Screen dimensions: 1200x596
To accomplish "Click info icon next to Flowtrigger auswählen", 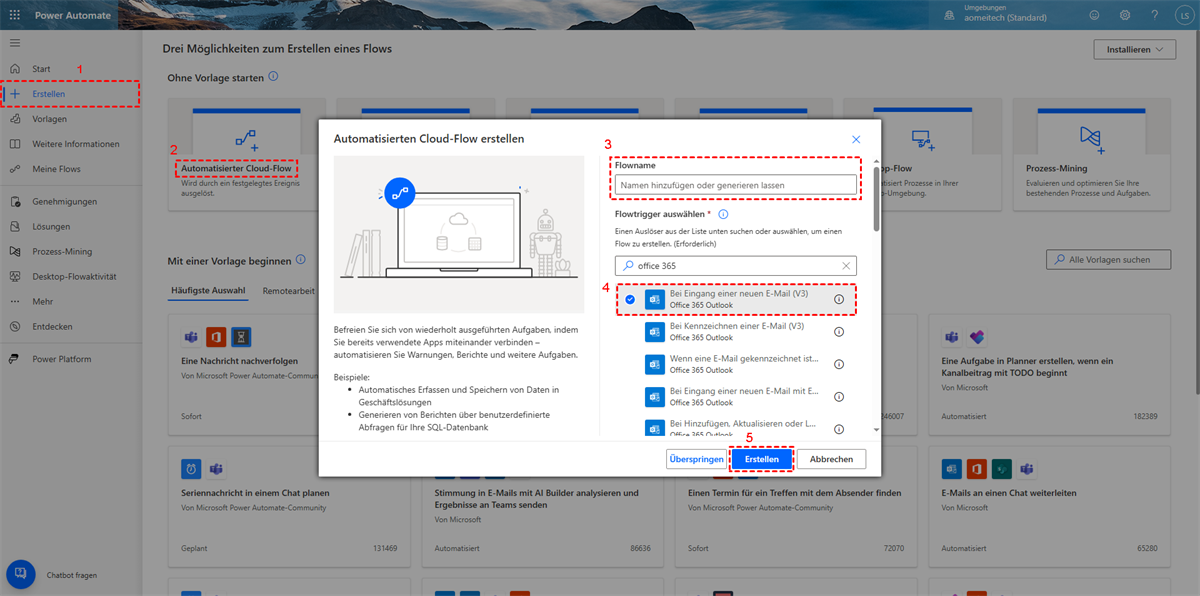I will click(x=723, y=214).
